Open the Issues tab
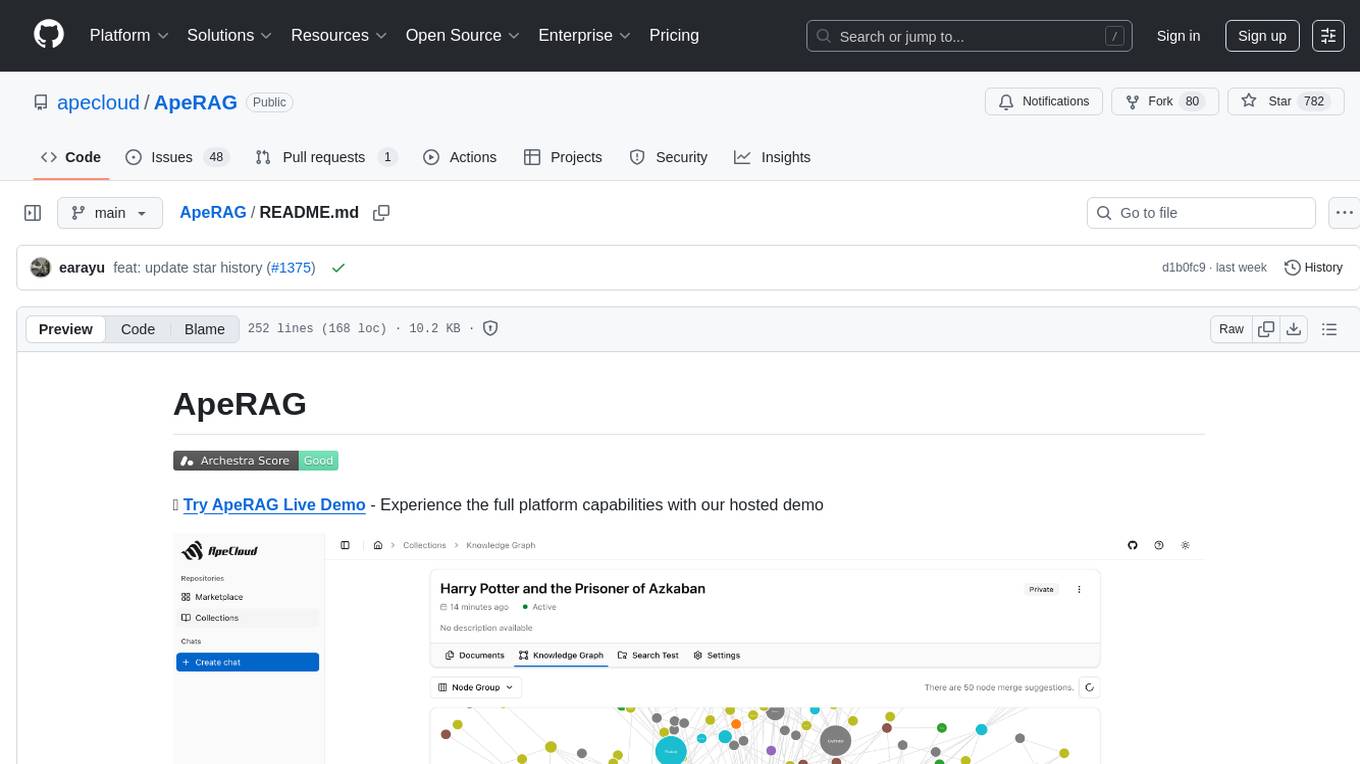The image size is (1360, 764). pyautogui.click(x=176, y=157)
